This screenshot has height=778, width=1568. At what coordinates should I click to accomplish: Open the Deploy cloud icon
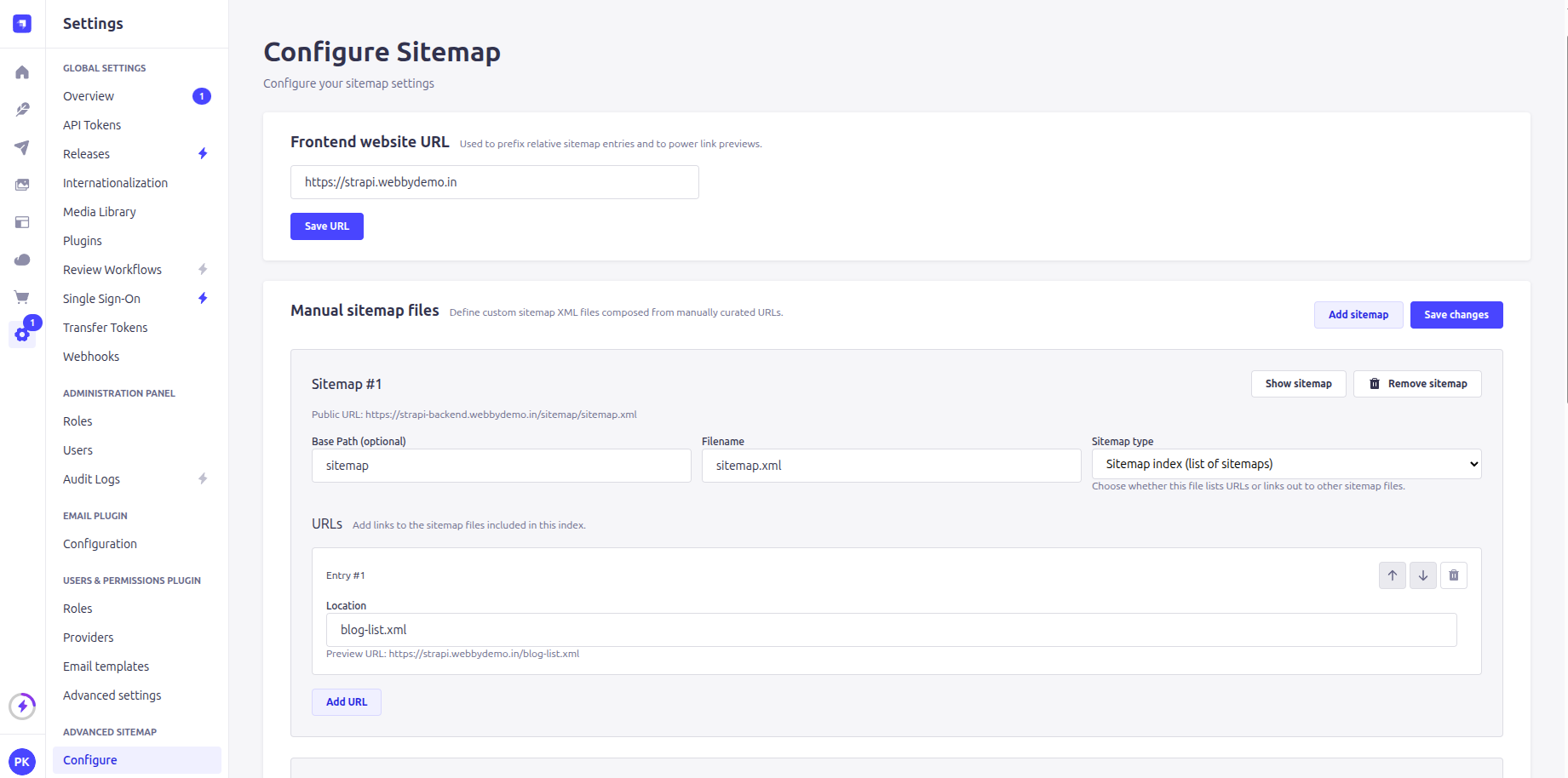coord(22,260)
